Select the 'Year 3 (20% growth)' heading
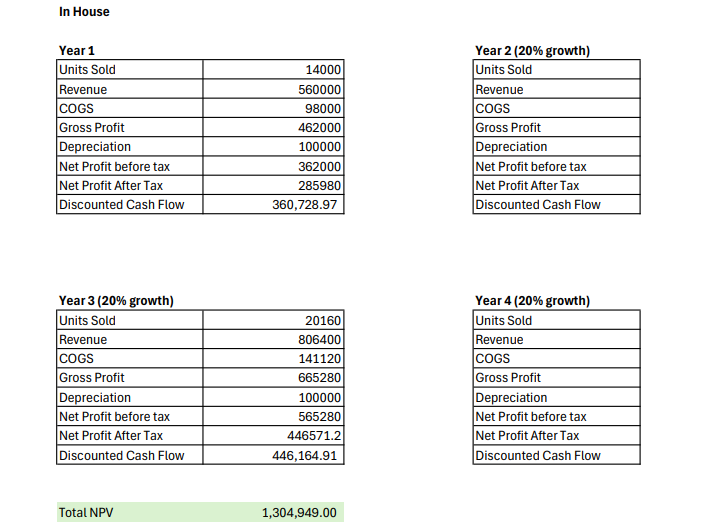This screenshot has height=529, width=710. coord(116,301)
